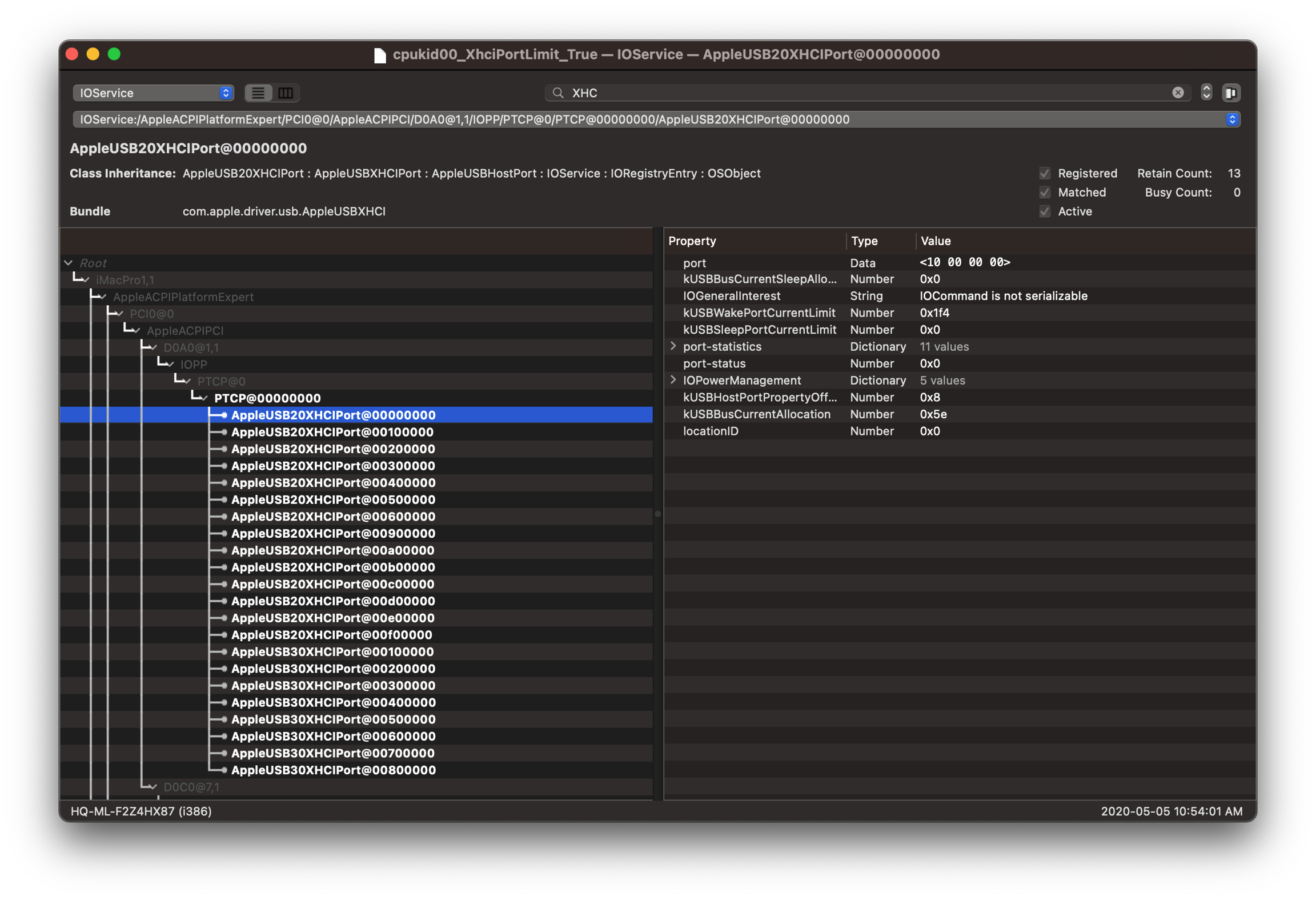Toggle the property inspector pane icon
Screen dimensions: 1316x900
(x=1231, y=93)
